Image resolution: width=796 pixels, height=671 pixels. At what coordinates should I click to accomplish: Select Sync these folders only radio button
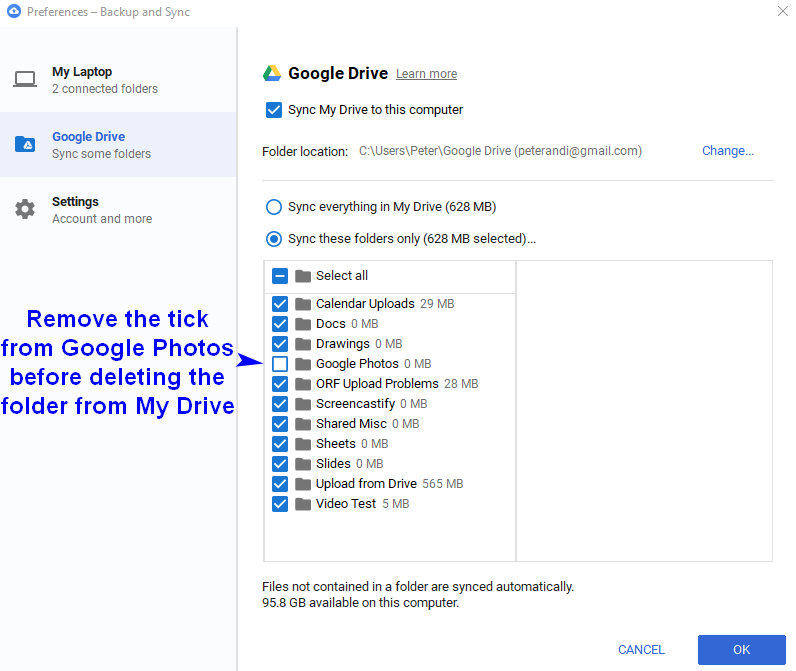(274, 239)
